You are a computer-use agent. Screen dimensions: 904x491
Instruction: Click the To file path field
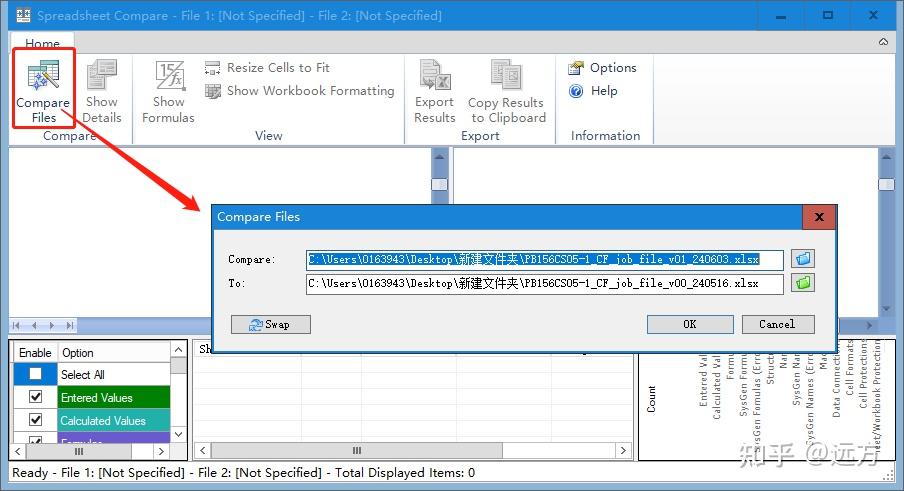544,284
